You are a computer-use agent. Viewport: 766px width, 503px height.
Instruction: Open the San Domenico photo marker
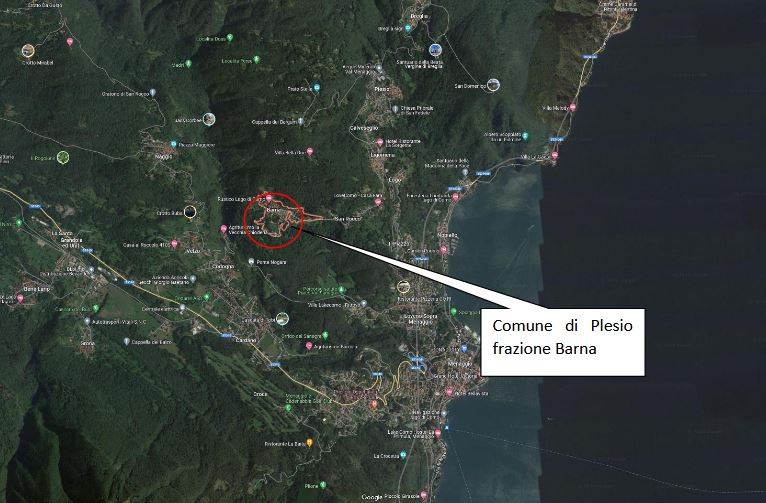pyautogui.click(x=493, y=85)
